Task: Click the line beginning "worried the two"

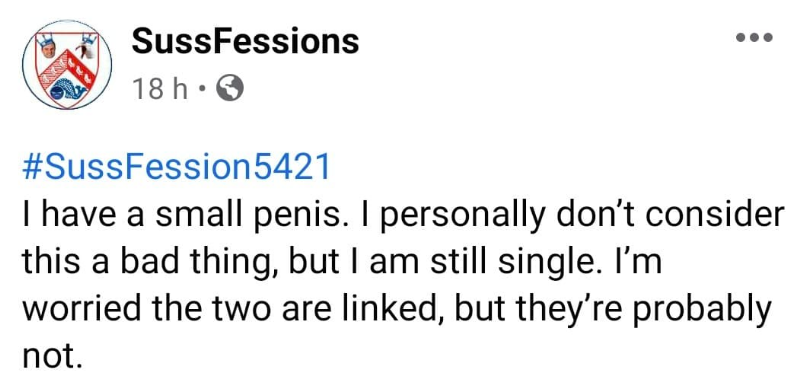Action: (397, 309)
